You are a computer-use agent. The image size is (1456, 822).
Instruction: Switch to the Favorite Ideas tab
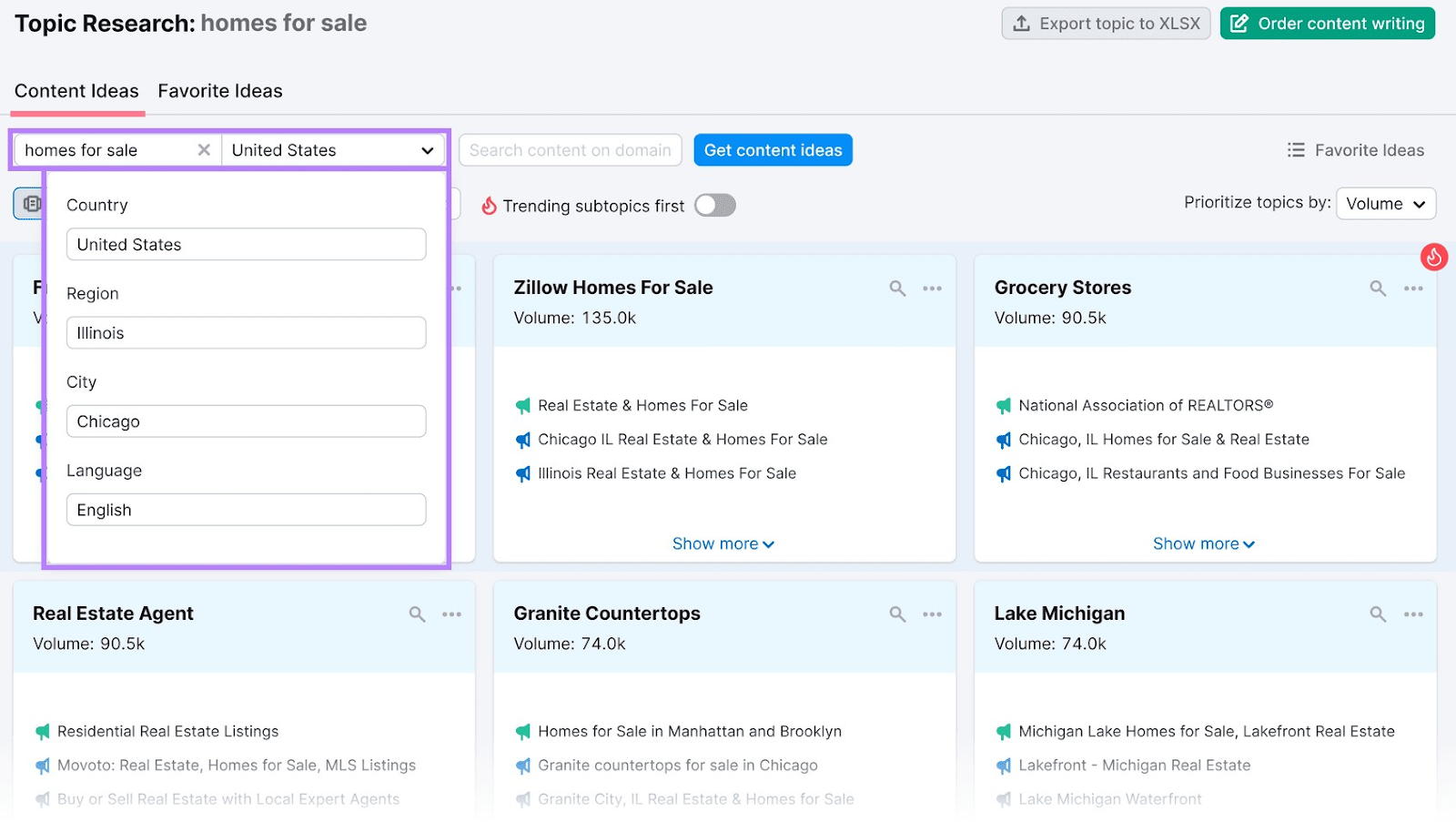tap(219, 90)
